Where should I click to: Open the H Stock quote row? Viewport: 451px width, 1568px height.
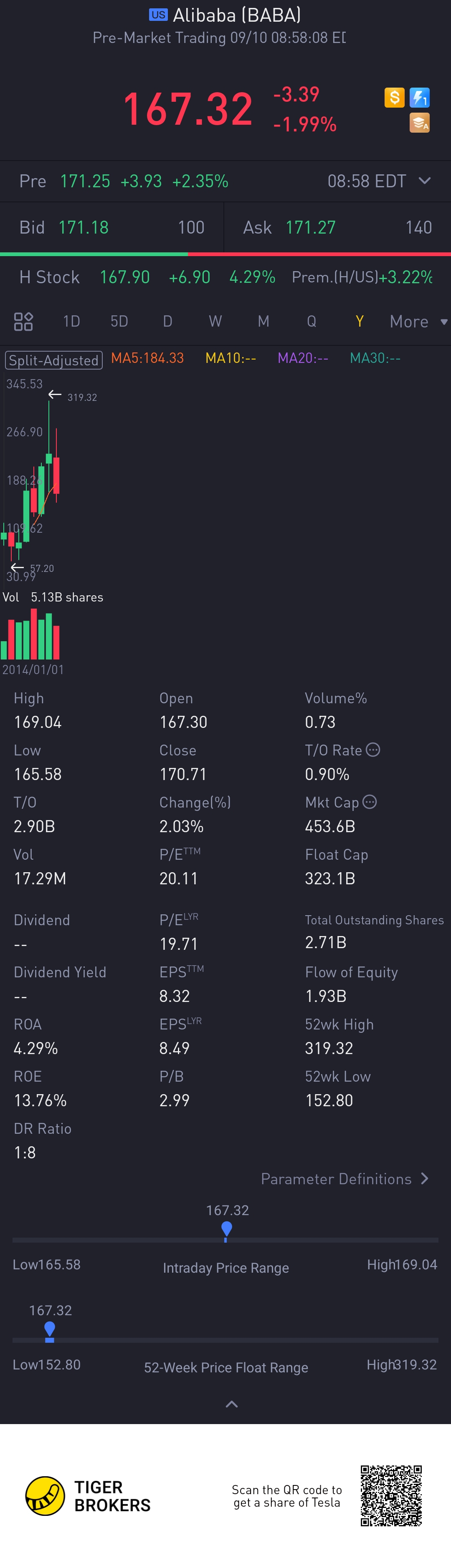pyautogui.click(x=225, y=277)
